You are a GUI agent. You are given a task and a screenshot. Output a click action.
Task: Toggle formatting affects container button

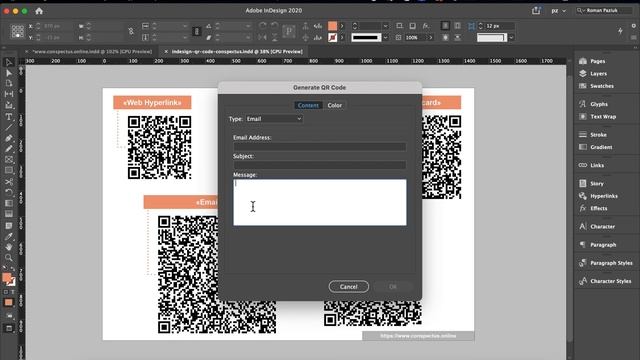tap(6, 292)
